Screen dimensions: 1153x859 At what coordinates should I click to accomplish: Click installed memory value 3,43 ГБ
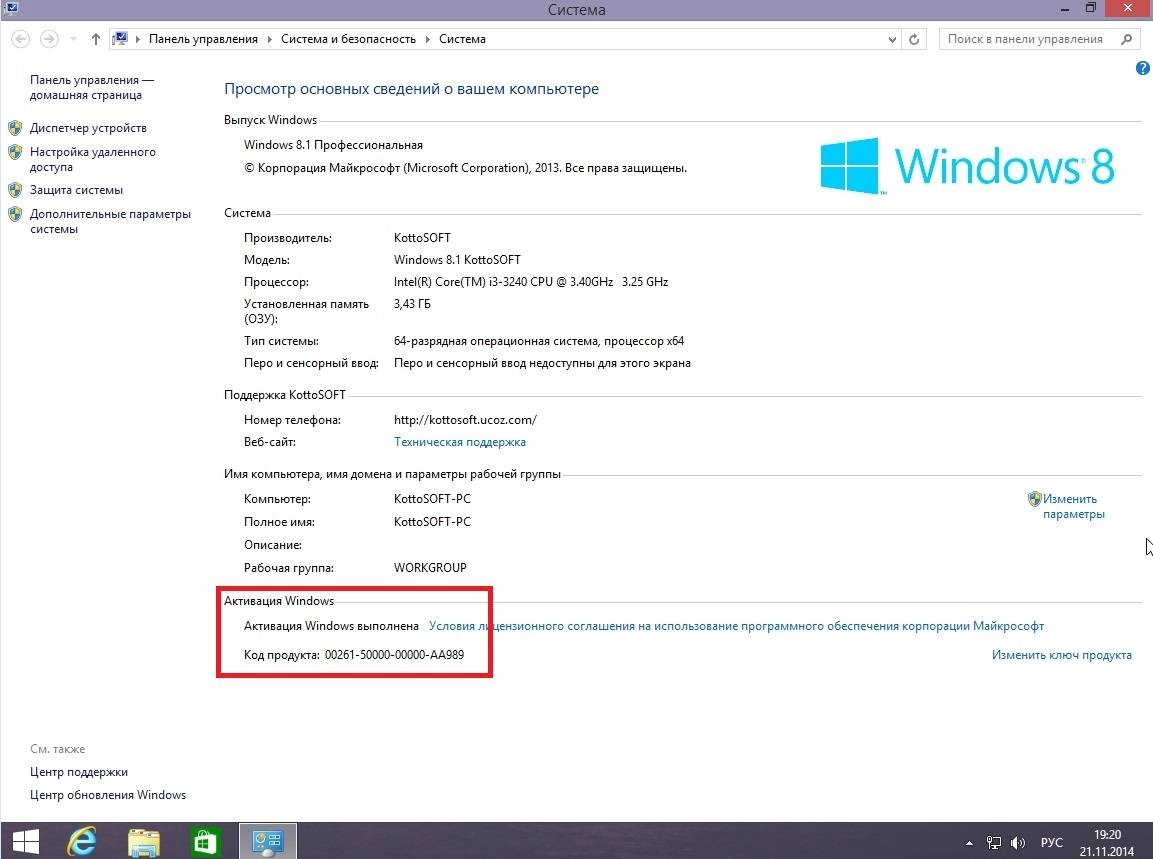413,304
